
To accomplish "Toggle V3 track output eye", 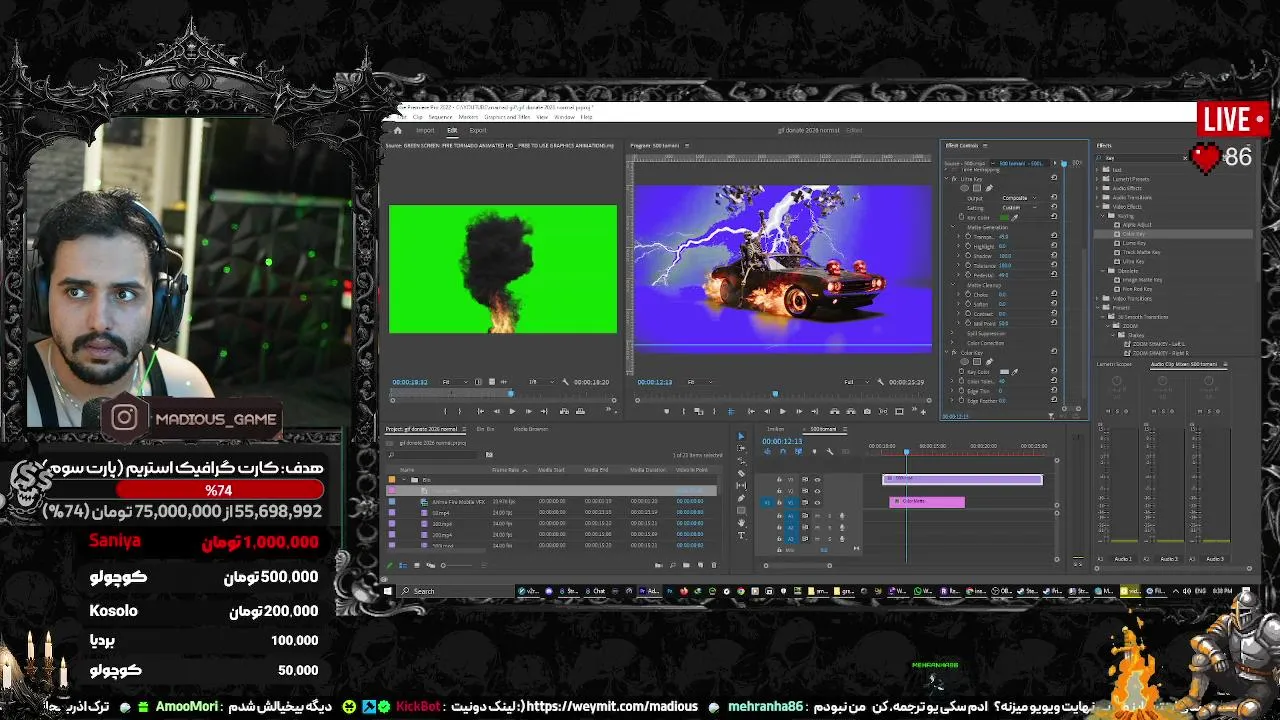I will pos(817,480).
